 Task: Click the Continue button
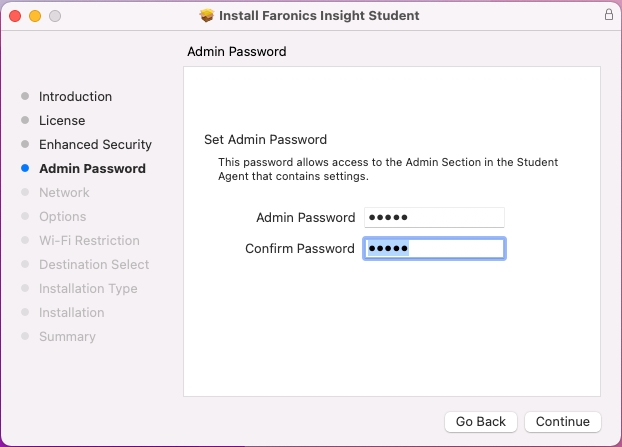coord(563,422)
